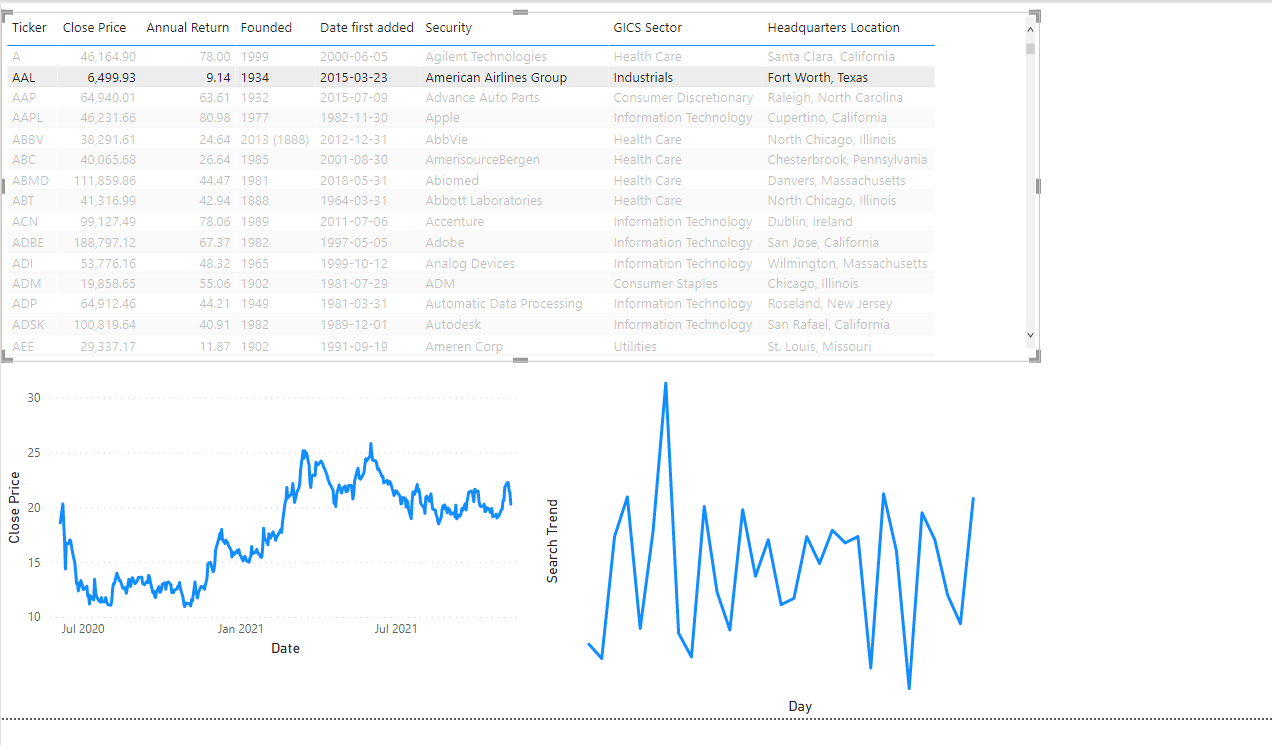The height and width of the screenshot is (745, 1272).
Task: Select the ABBV ticker cell
Action: (28, 140)
